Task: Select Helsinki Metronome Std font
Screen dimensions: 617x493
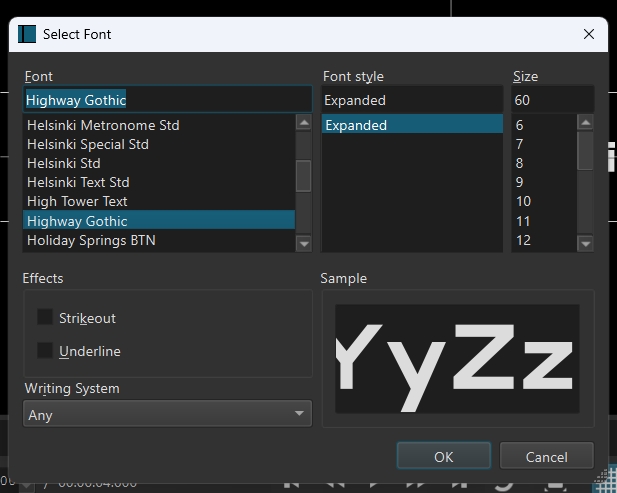Action: click(103, 125)
